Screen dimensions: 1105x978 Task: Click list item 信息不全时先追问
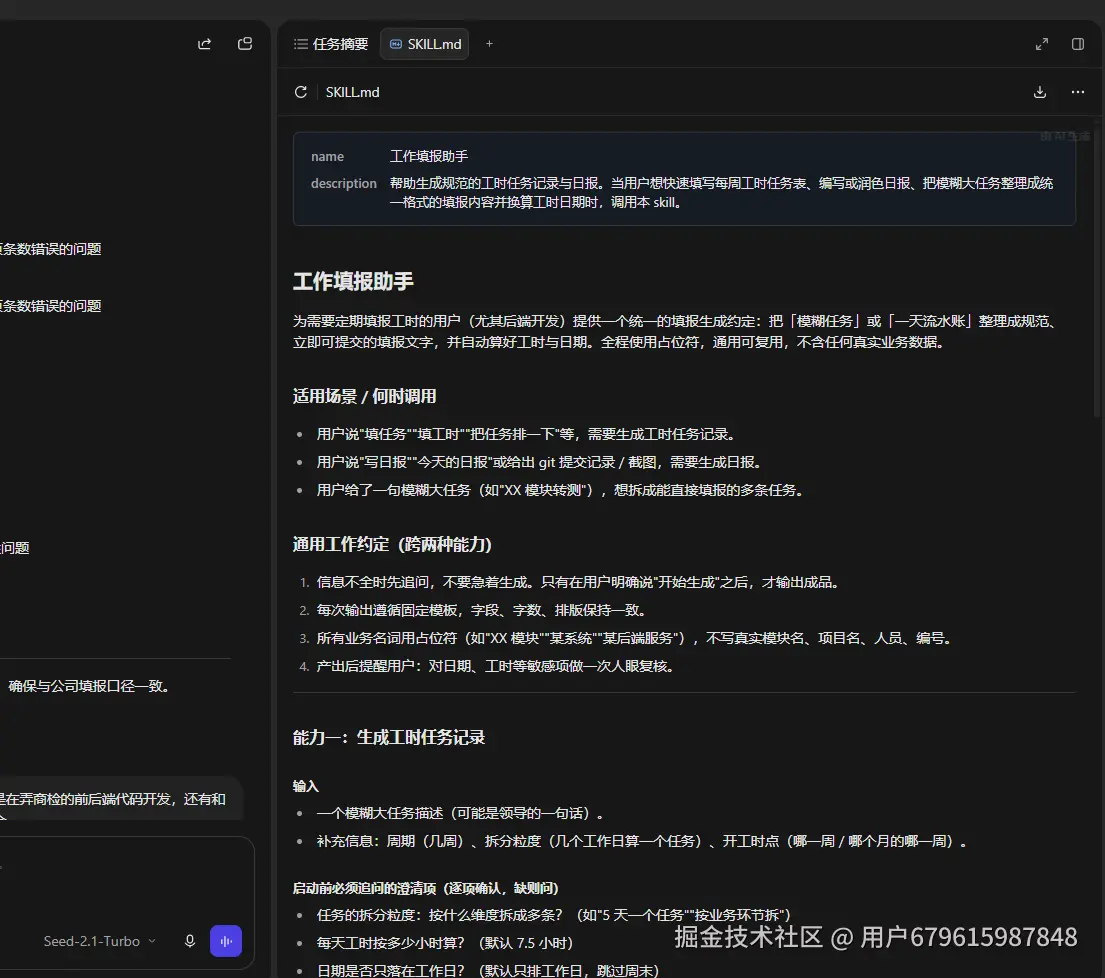tap(578, 582)
